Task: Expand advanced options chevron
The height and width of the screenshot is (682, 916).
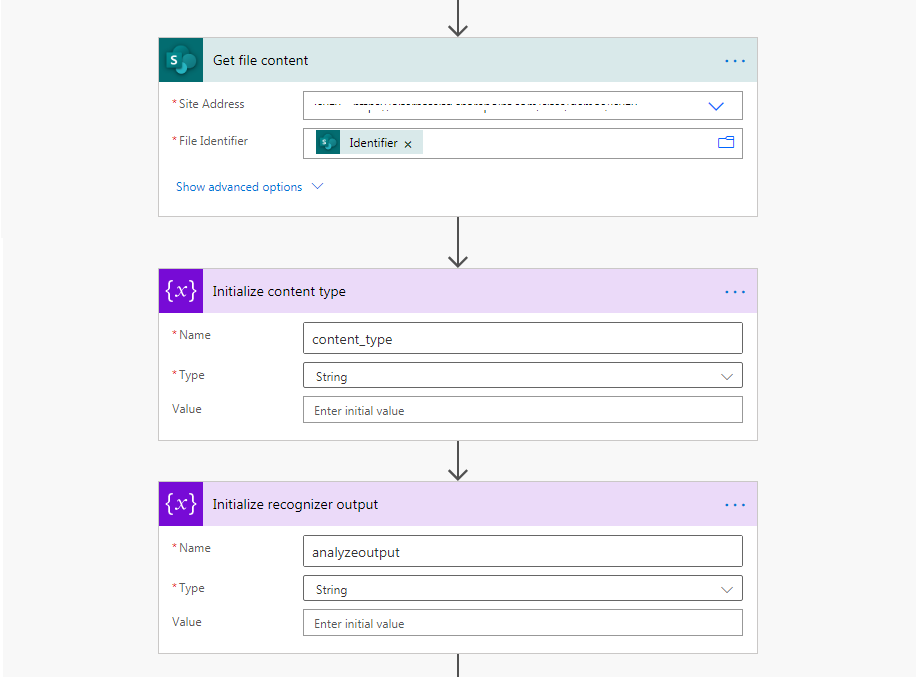Action: point(317,186)
